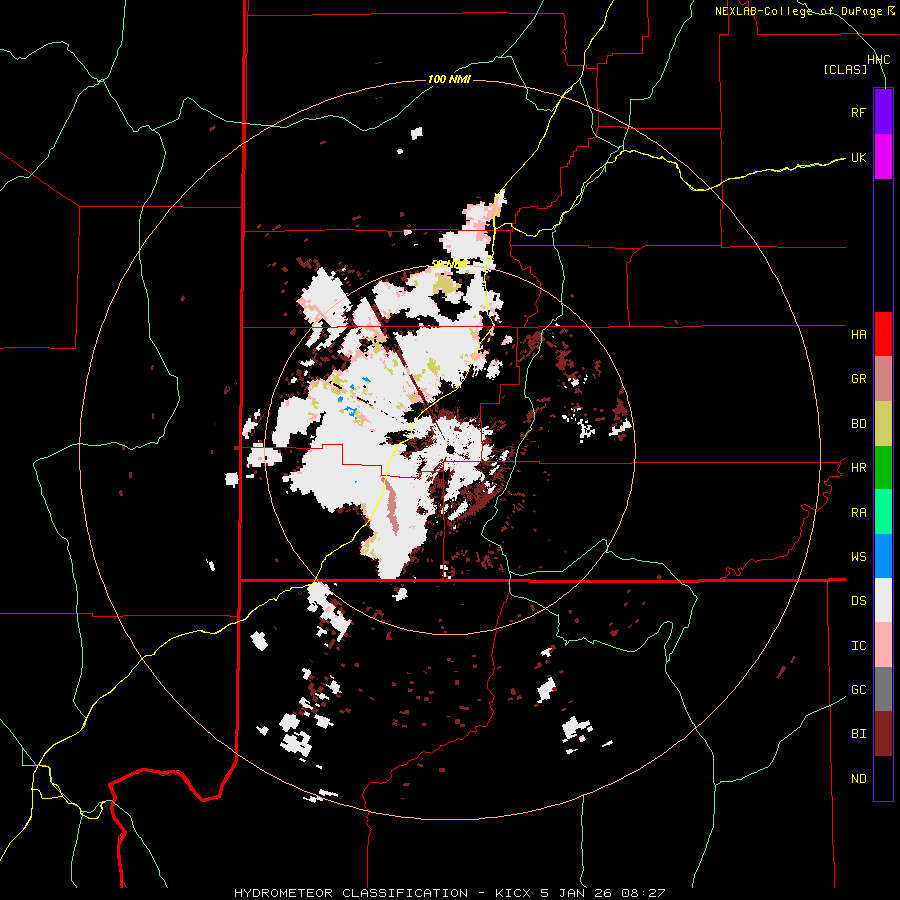Click the UK magenta legend swatch

883,157
